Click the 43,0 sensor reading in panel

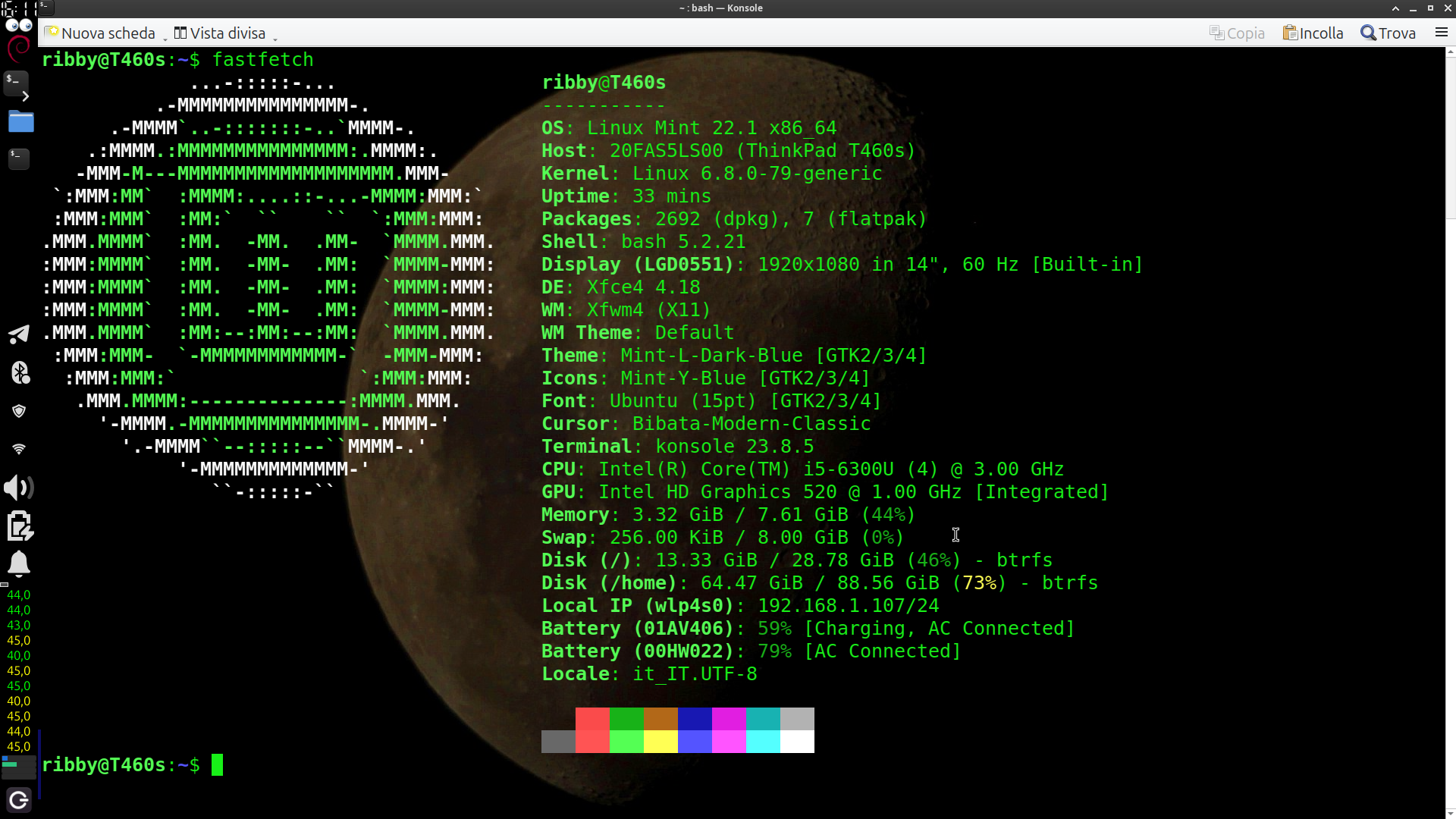coord(19,625)
